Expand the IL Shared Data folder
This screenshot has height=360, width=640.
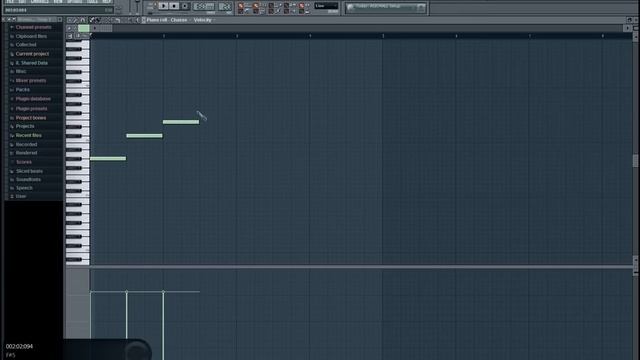31,63
